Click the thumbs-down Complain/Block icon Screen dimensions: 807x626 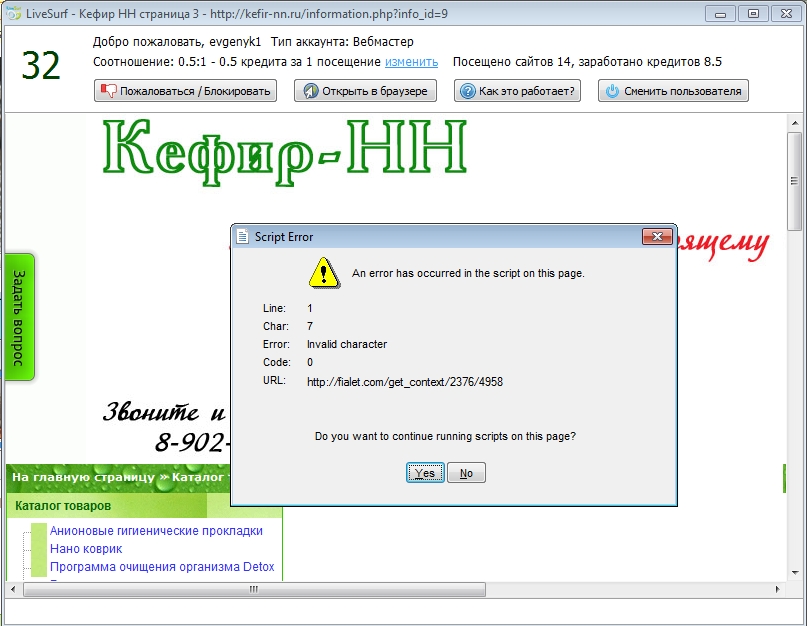tap(109, 91)
